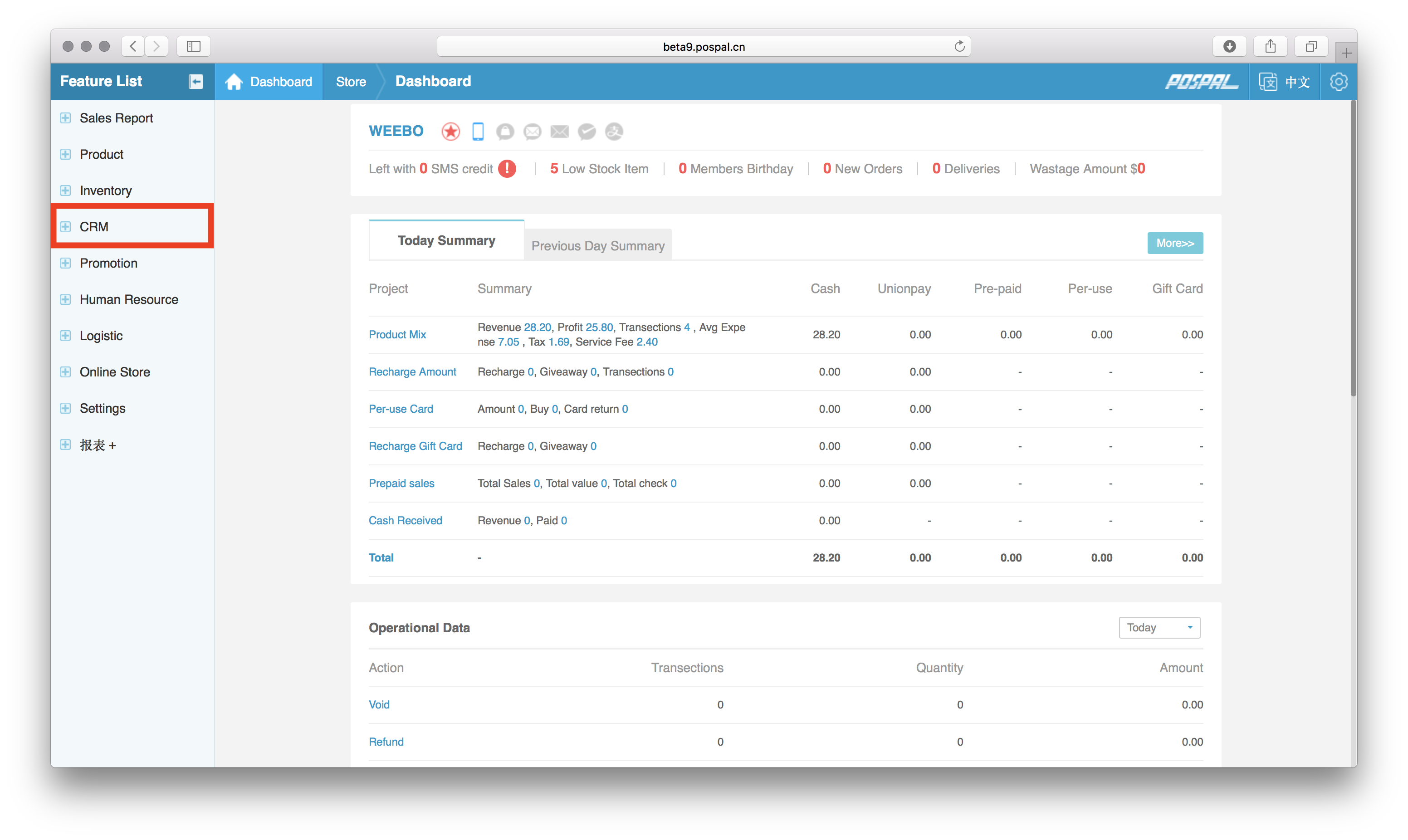Open settings gear in top bar
This screenshot has width=1408, height=840.
pyautogui.click(x=1339, y=82)
